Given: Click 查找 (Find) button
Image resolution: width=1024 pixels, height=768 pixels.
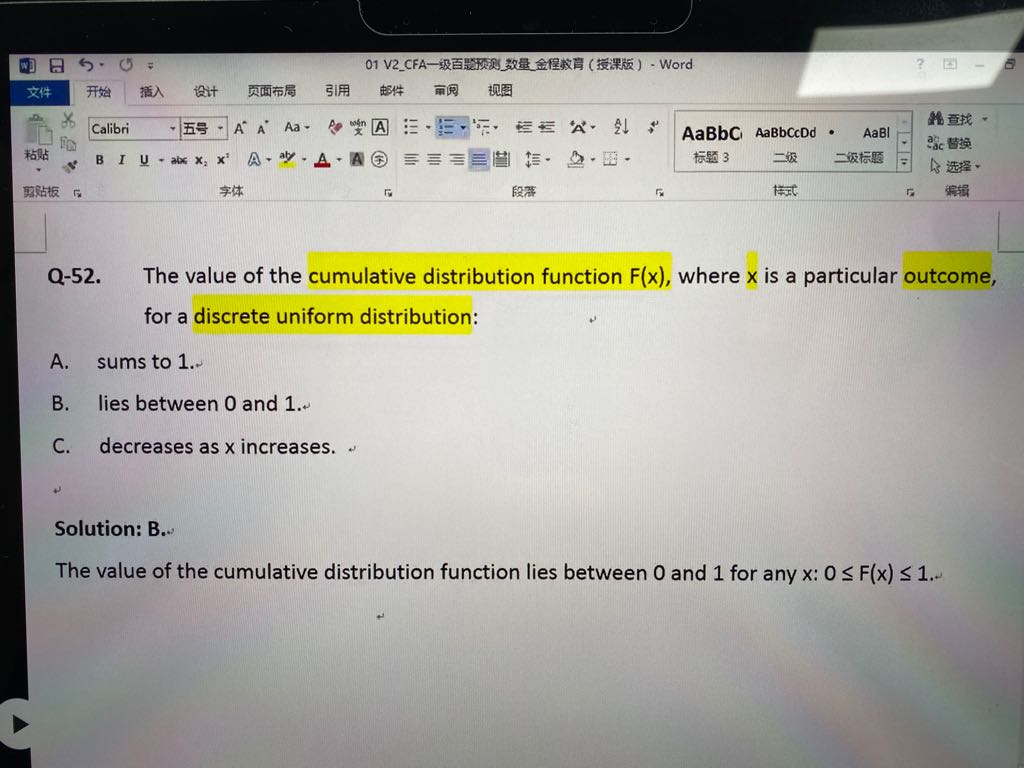Looking at the screenshot, I should [951, 119].
